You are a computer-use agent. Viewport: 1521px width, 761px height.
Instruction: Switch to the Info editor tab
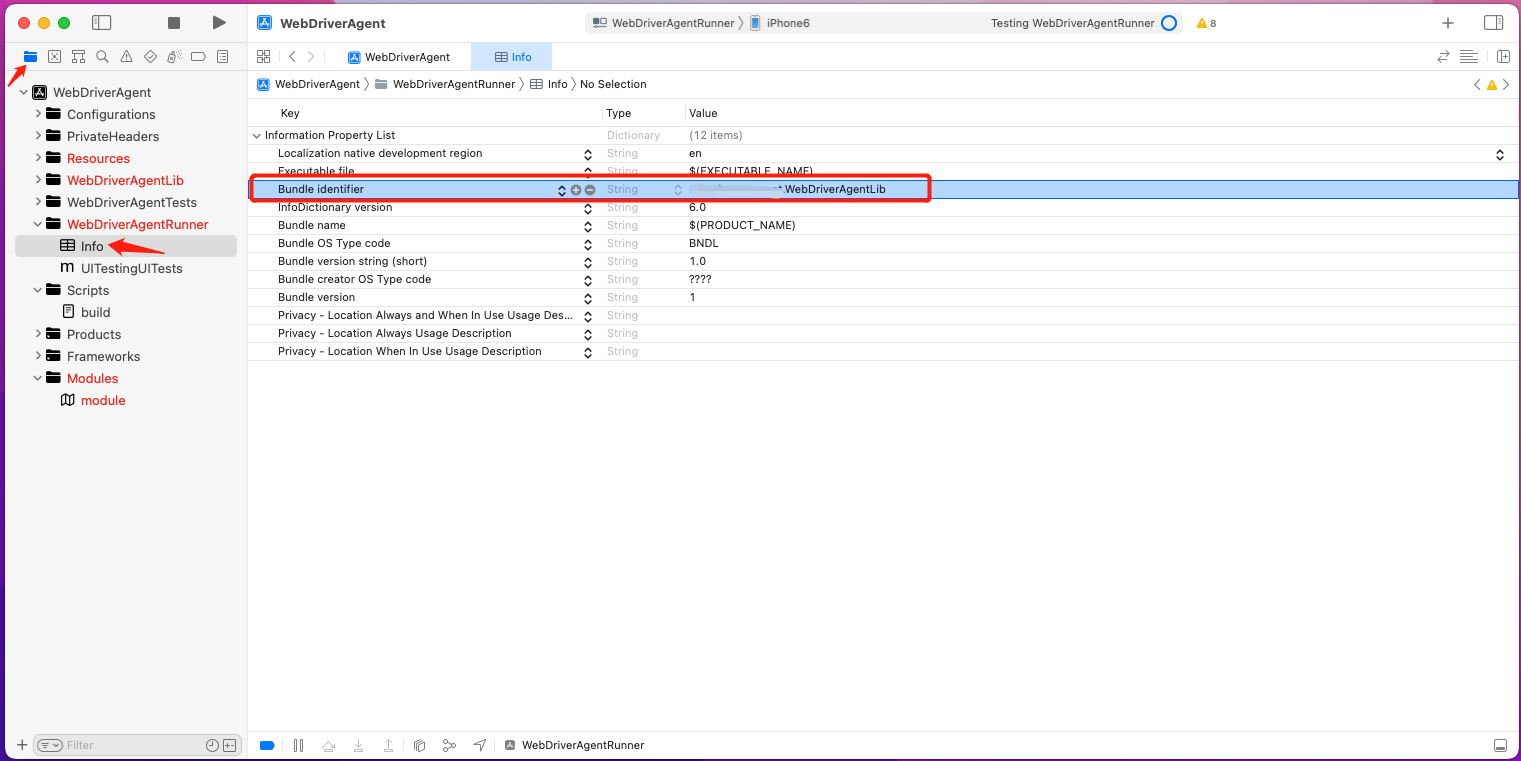512,57
